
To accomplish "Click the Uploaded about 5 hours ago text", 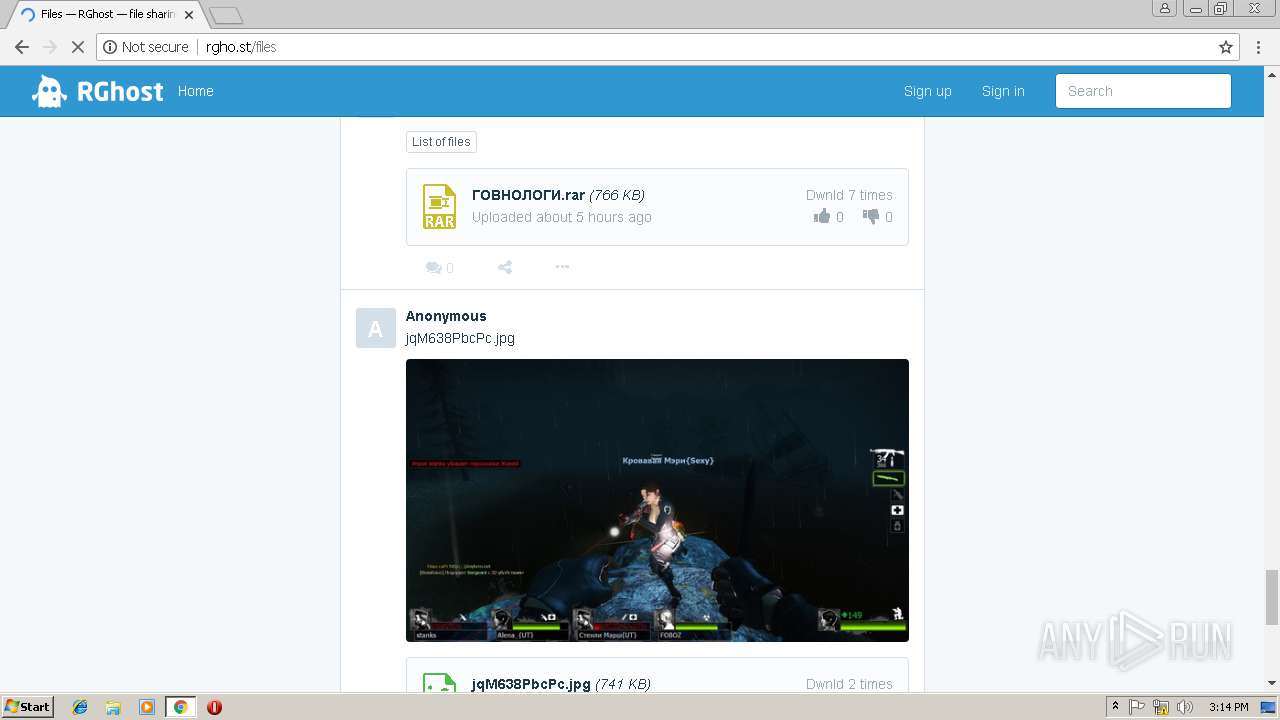I will click(x=562, y=217).
